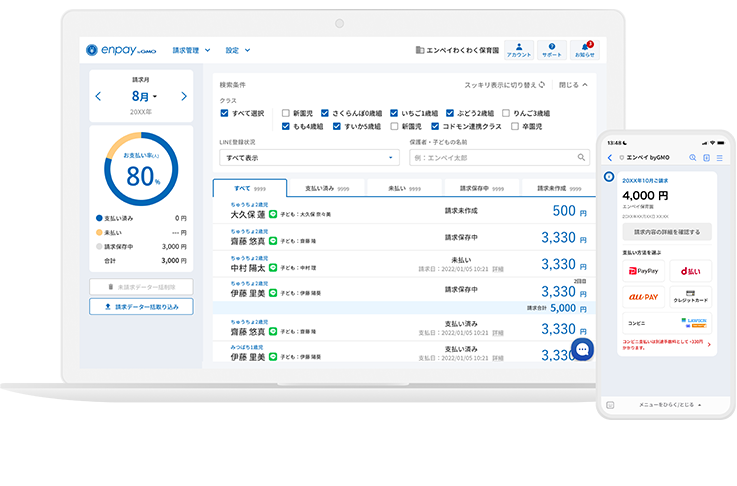Tap keyboard icon at phone bottom
Viewport: 737px width, 486px height.
coord(610,405)
